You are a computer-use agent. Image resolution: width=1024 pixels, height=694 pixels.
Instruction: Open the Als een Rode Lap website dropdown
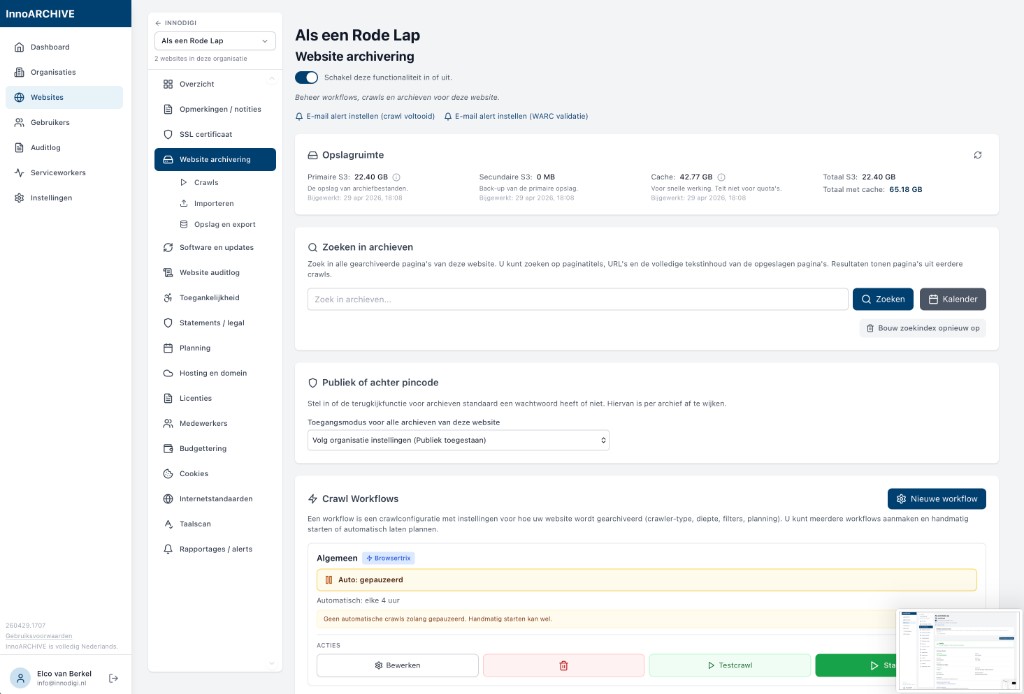[x=215, y=41]
